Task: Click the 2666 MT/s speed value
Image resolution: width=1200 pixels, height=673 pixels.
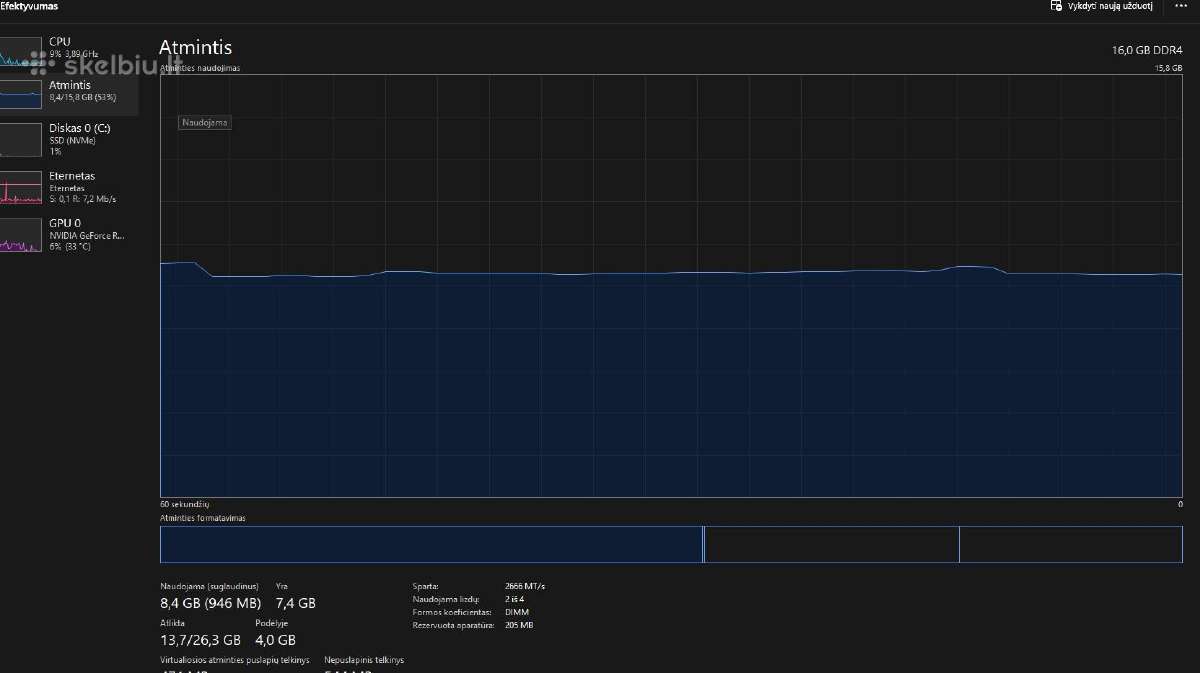Action: pos(525,586)
